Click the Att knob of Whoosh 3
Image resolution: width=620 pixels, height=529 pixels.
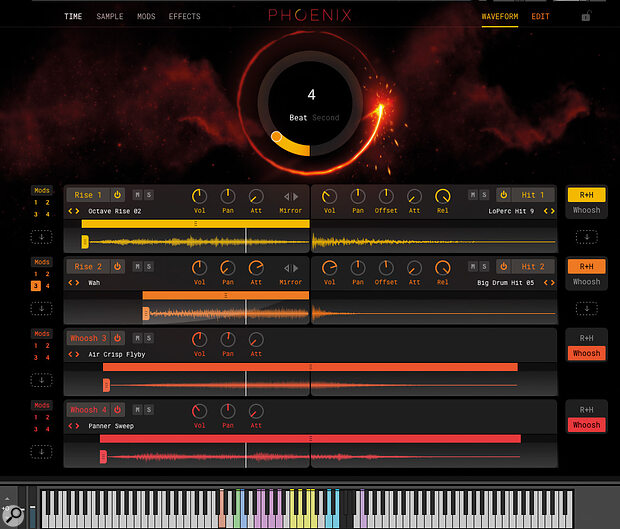[x=256, y=340]
